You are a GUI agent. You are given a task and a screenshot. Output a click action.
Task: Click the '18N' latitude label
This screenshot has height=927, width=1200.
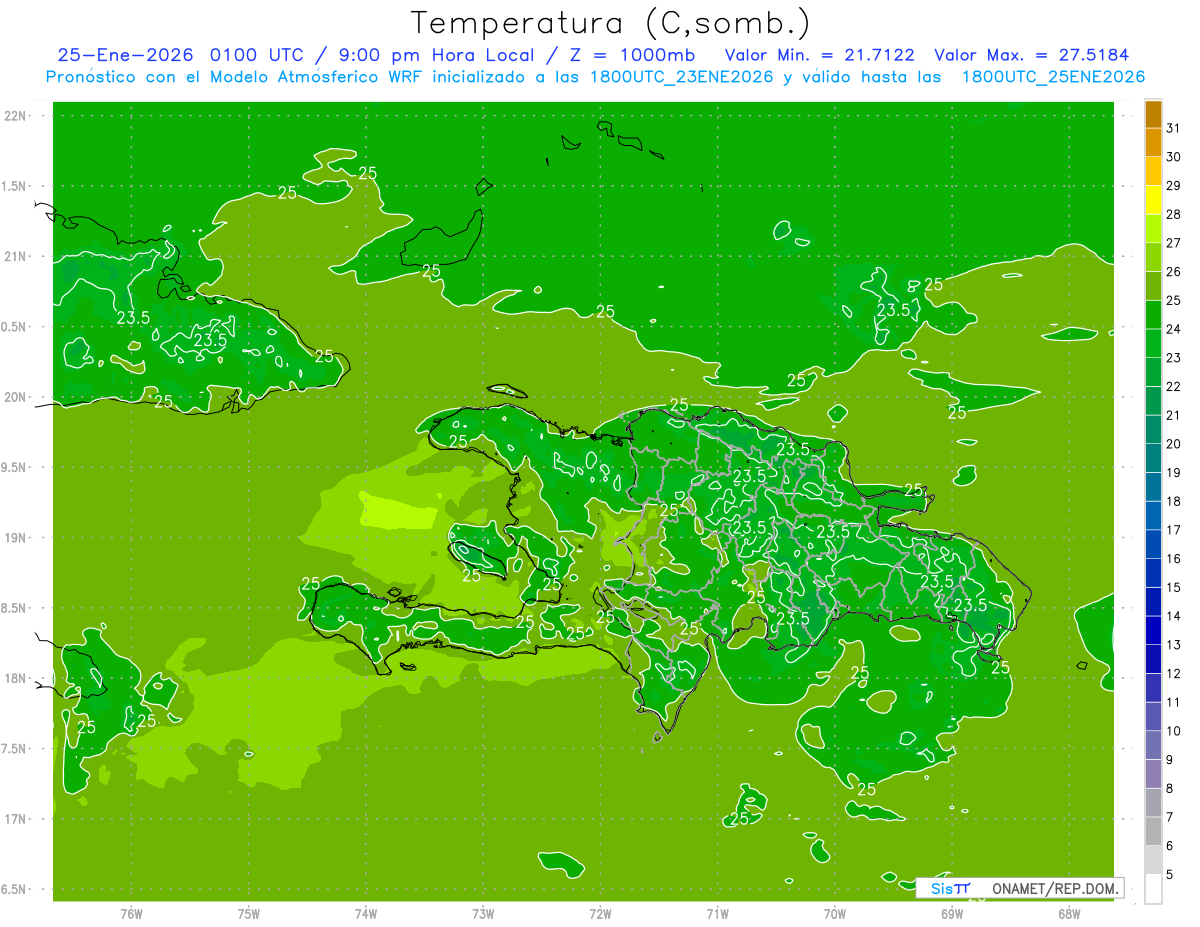pyautogui.click(x=15, y=678)
